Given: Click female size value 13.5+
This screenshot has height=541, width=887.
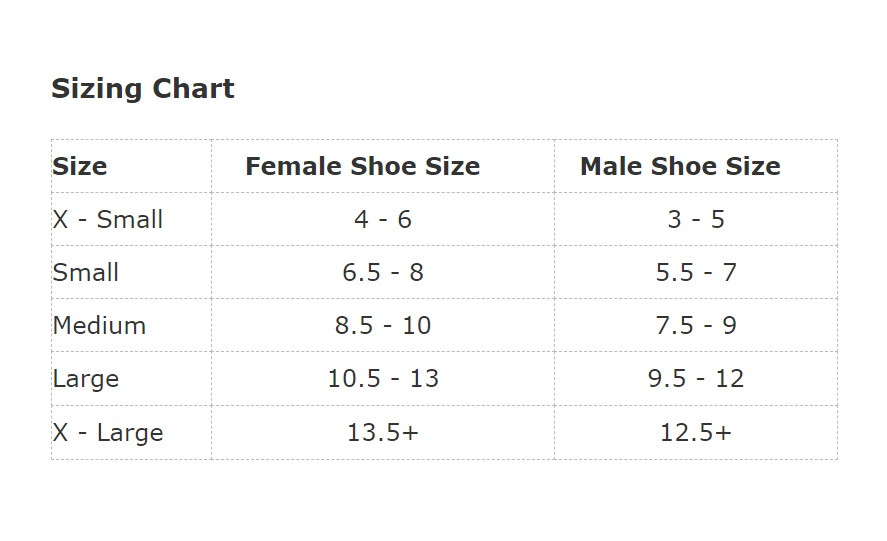Looking at the screenshot, I should tap(383, 433).
